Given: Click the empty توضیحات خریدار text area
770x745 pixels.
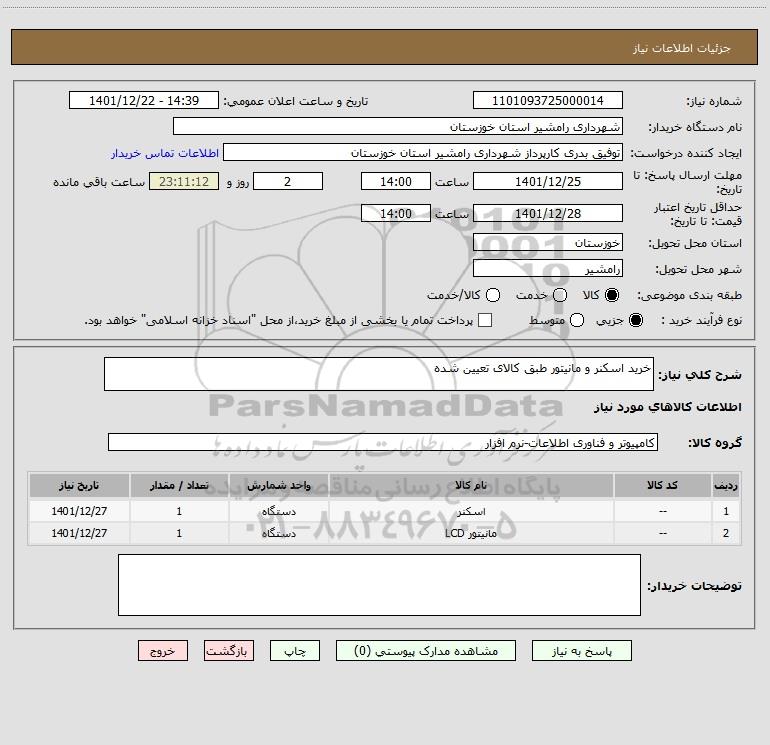Looking at the screenshot, I should coord(379,585).
